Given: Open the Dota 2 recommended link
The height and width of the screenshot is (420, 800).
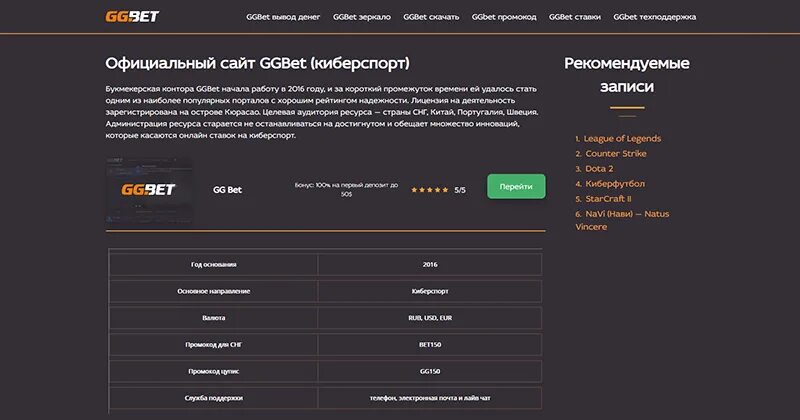Looking at the screenshot, I should pyautogui.click(x=599, y=168).
